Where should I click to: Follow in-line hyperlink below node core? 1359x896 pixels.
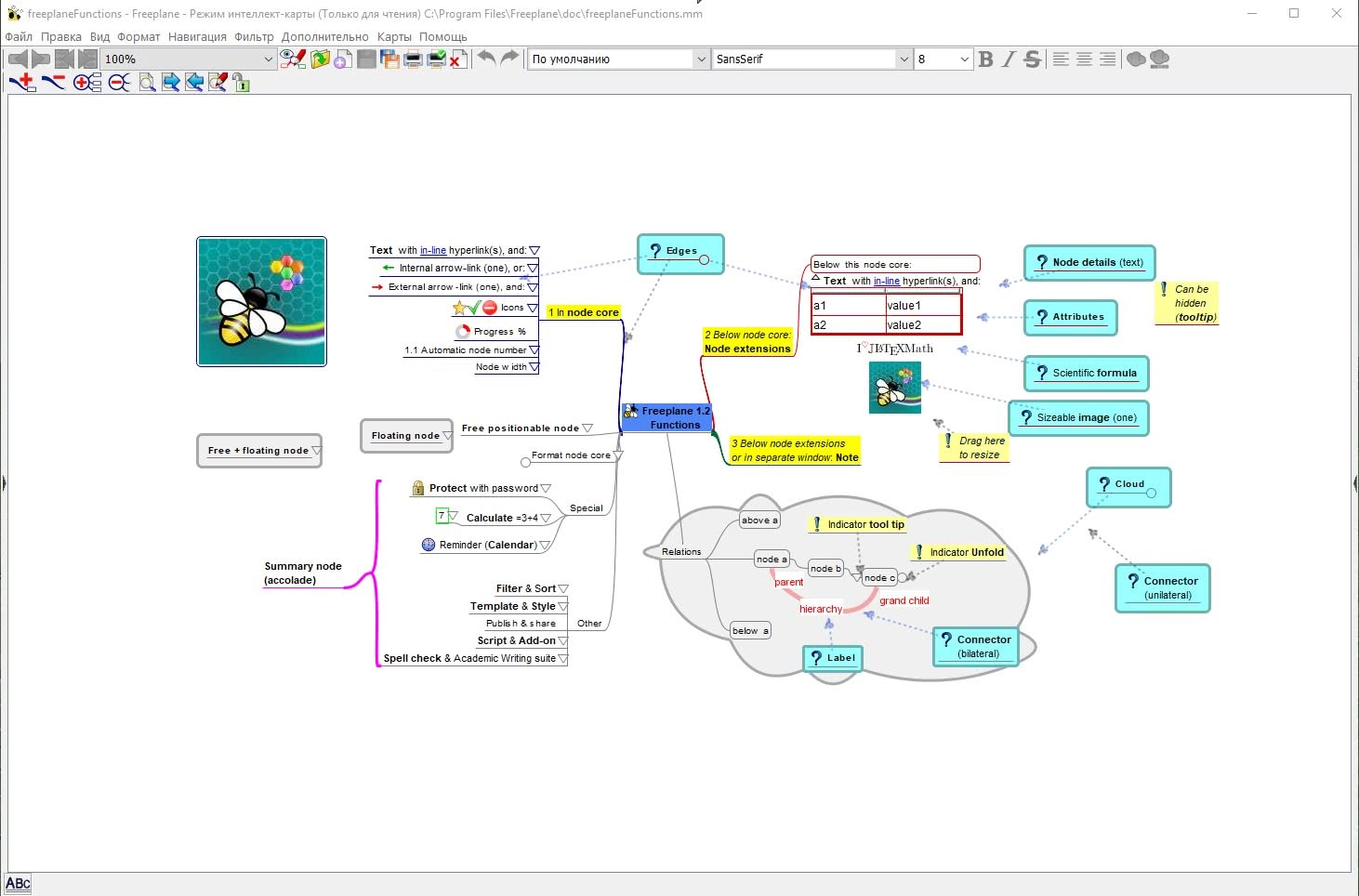tap(887, 281)
